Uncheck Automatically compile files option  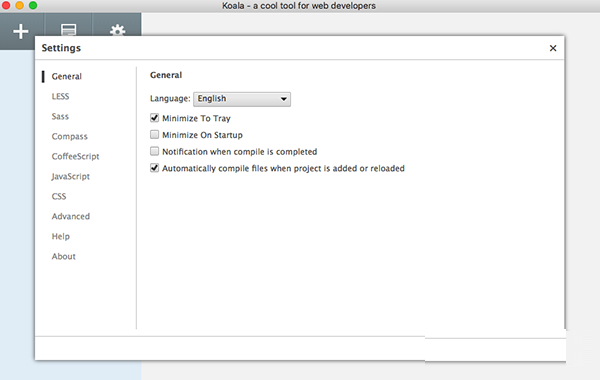pyautogui.click(x=155, y=168)
